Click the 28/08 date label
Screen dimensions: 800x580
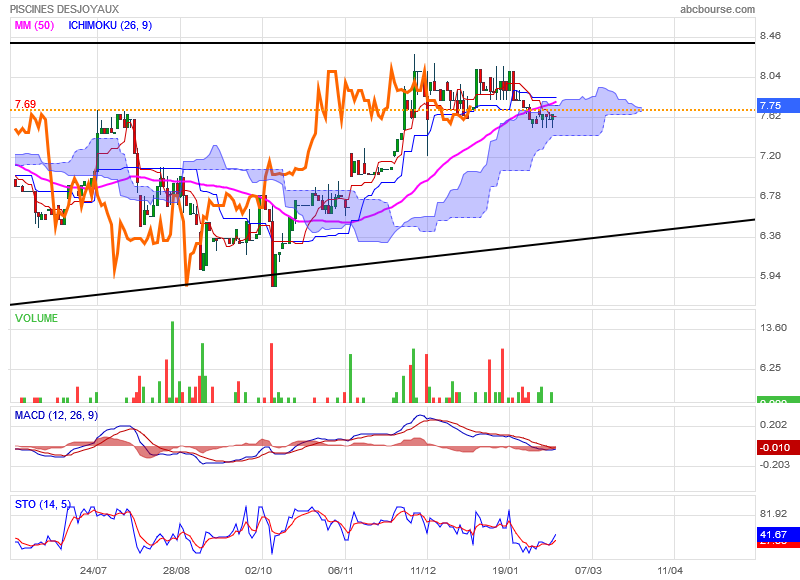point(176,570)
